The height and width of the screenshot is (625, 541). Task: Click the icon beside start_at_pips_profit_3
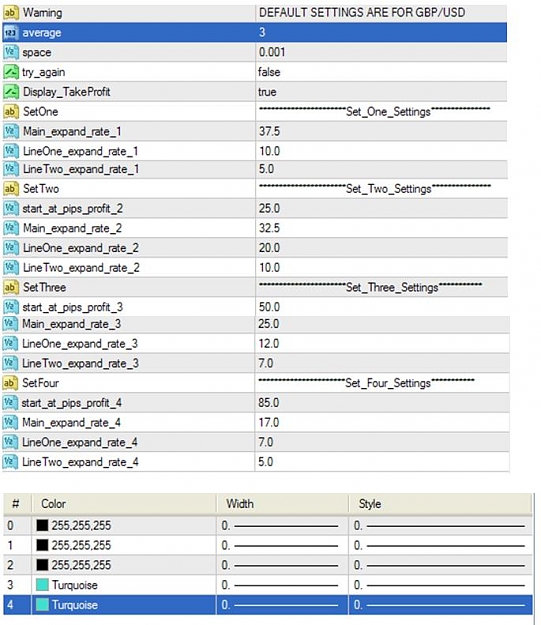click(x=10, y=307)
